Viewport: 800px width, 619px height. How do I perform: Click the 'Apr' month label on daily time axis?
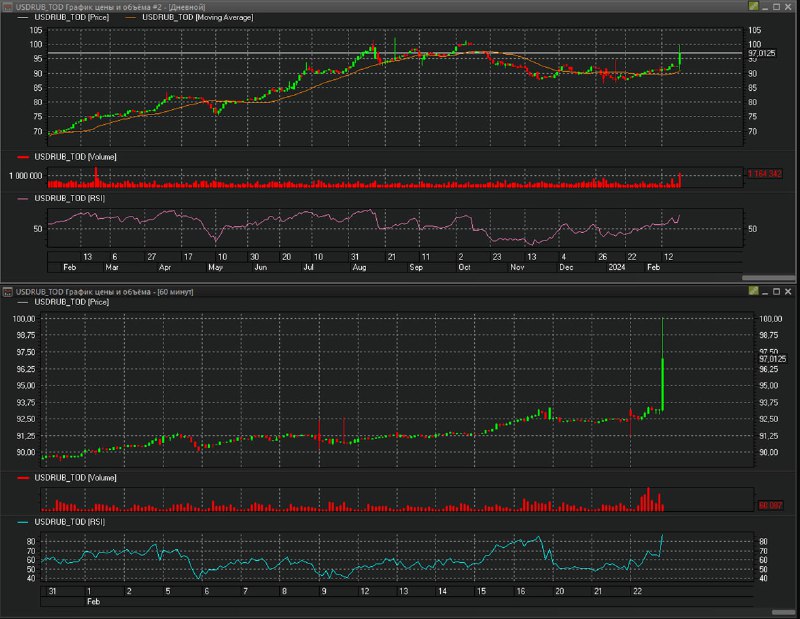pyautogui.click(x=165, y=267)
